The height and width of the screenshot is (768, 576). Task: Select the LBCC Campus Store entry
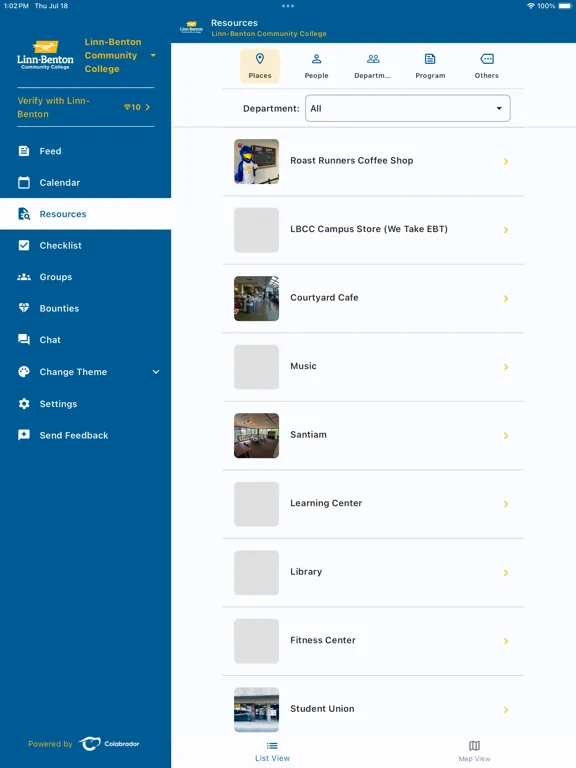(x=373, y=230)
